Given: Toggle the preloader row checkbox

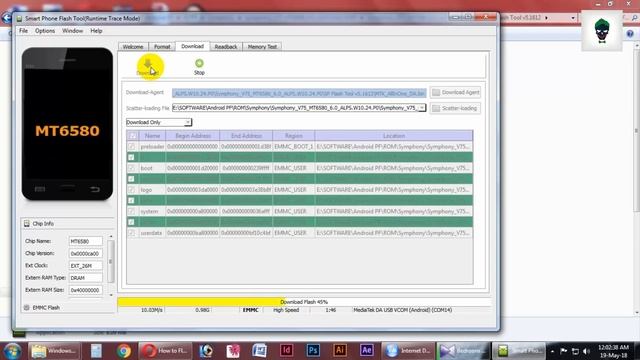Looking at the screenshot, I should click(x=131, y=146).
